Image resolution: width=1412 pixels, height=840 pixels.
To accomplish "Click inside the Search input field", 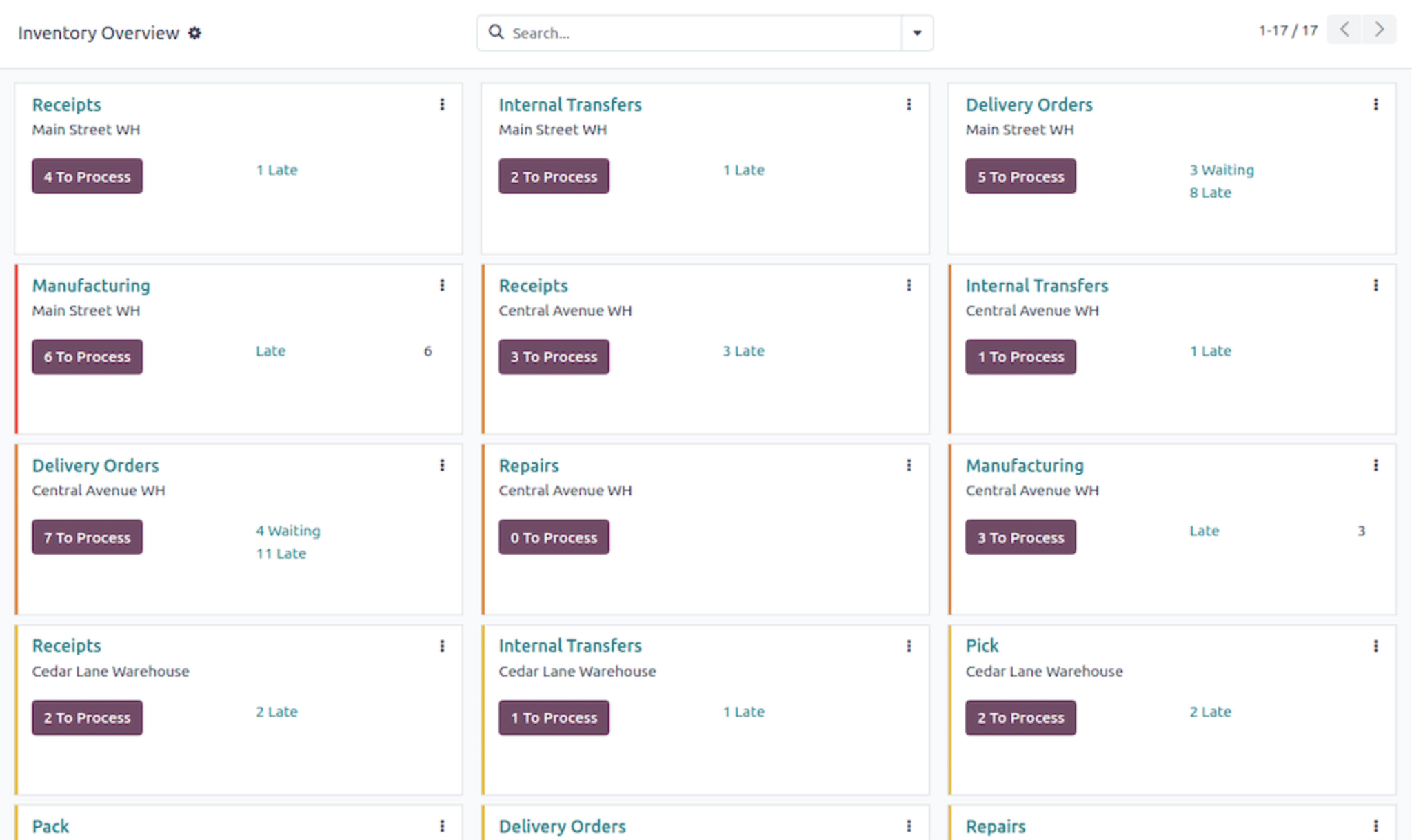I will click(x=689, y=32).
